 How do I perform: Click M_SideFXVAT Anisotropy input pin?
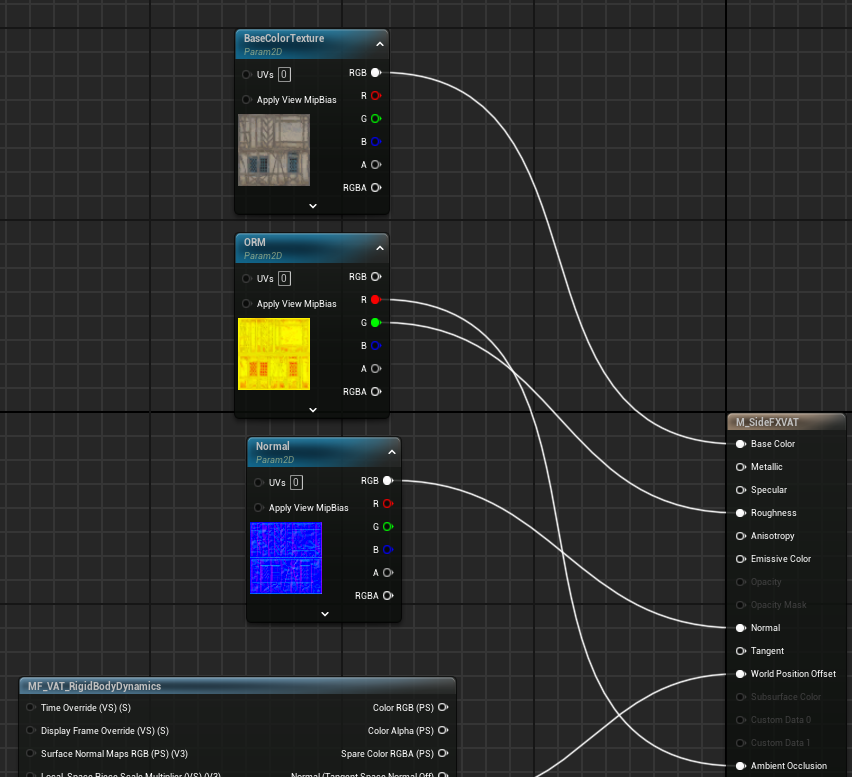click(741, 536)
